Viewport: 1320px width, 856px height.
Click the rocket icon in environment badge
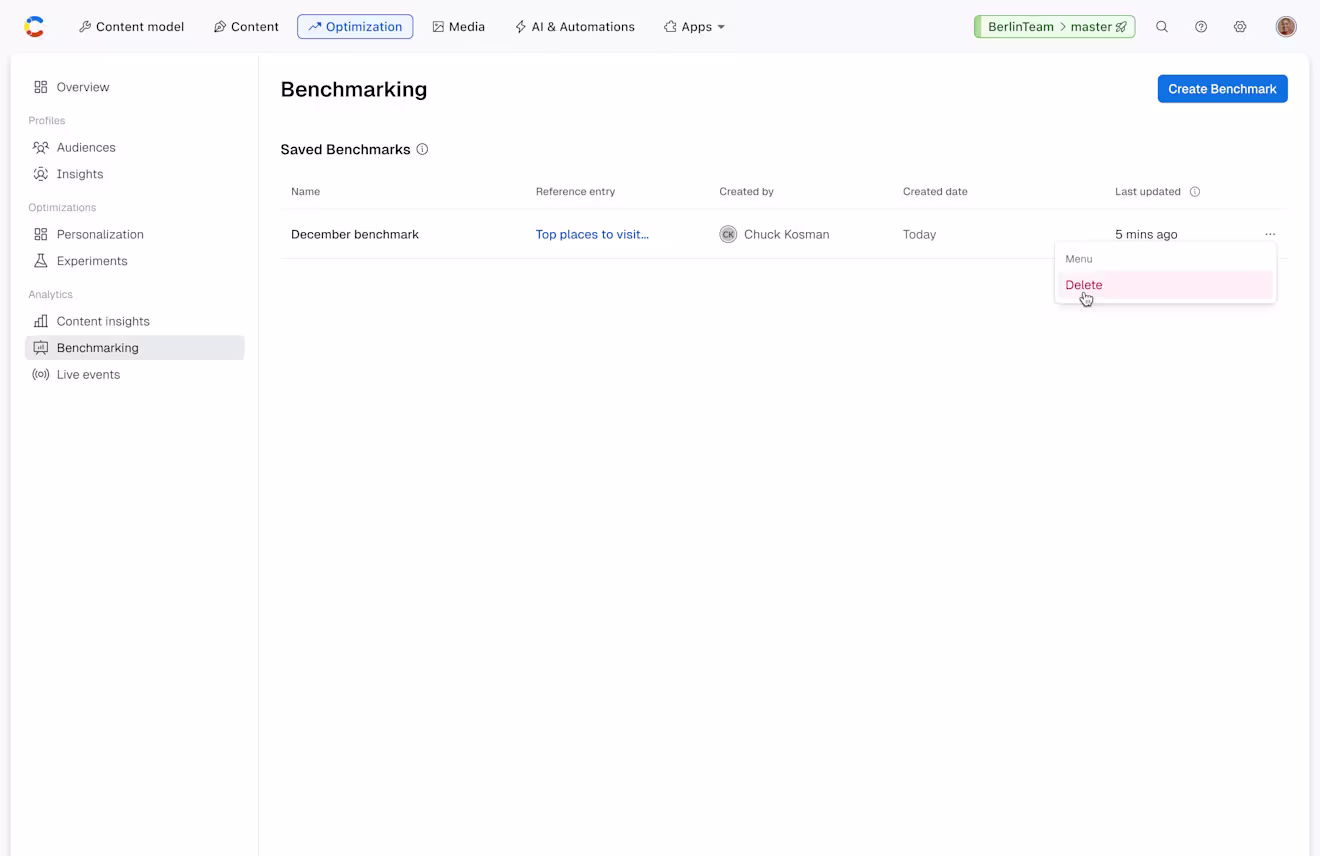point(1122,27)
